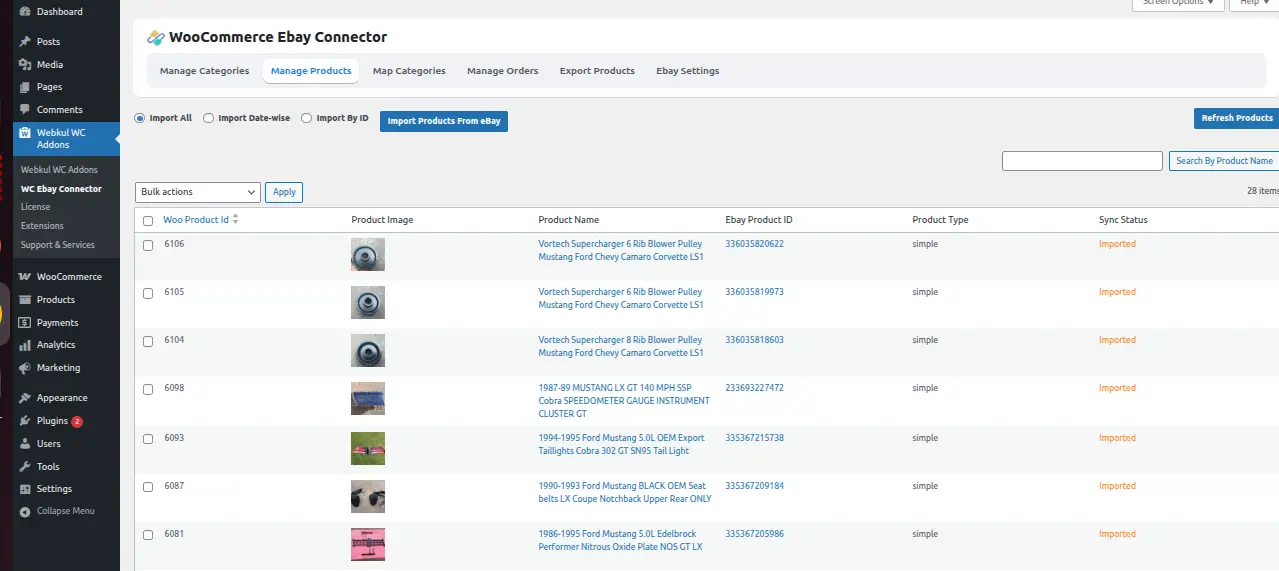Click the WooCommerce icon in sidebar
The image size is (1279, 571).
click(24, 277)
